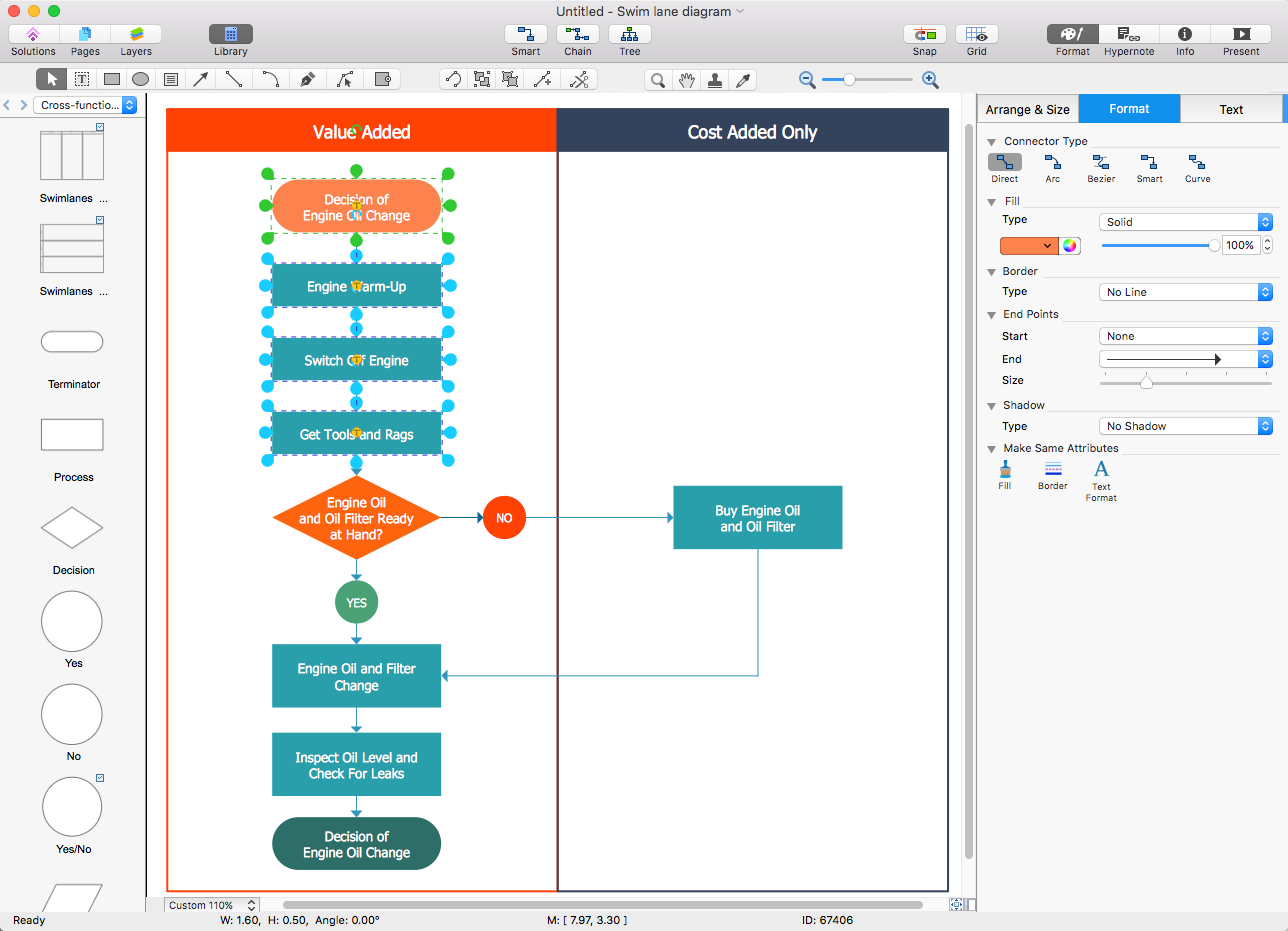Choose the Bezier connector type
This screenshot has height=931, width=1288.
point(1101,168)
